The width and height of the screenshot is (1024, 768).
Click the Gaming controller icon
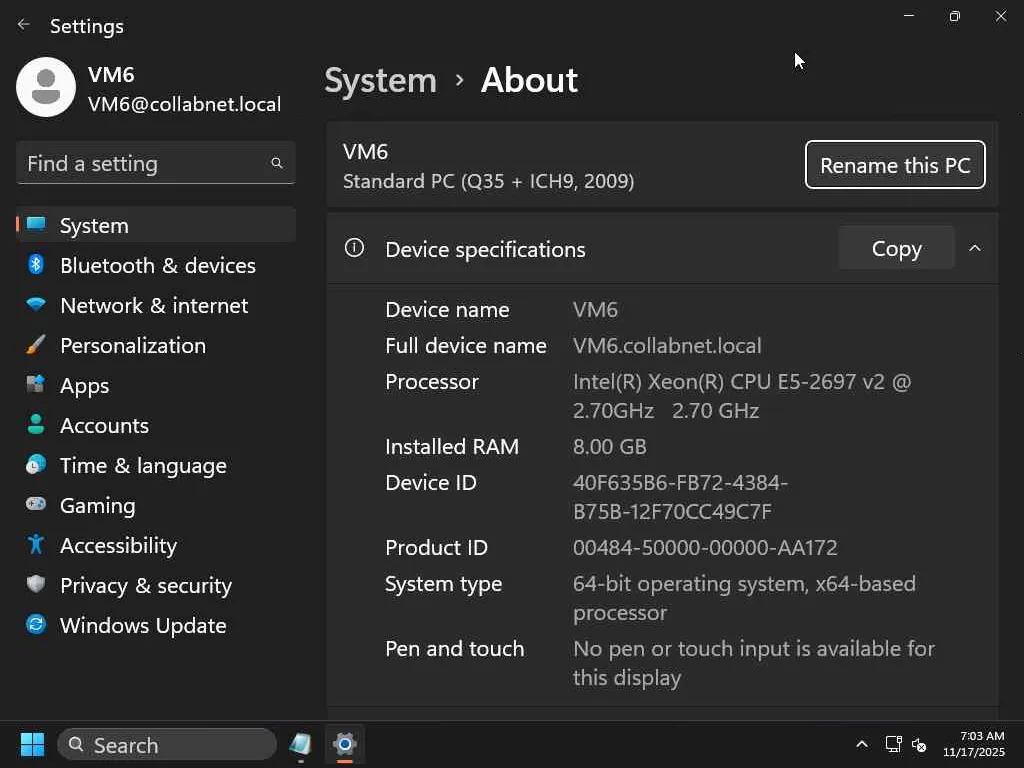[36, 505]
